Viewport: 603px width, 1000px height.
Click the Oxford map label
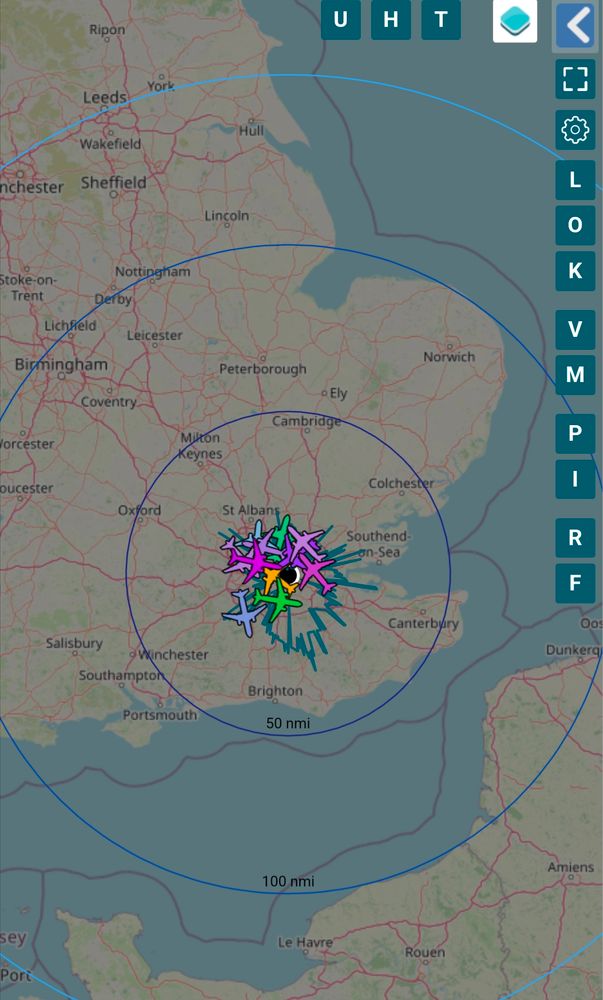[140, 511]
